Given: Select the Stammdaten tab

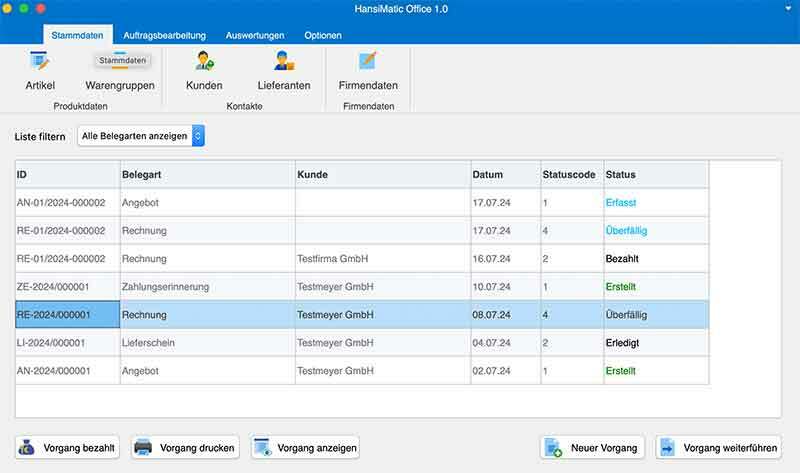Looking at the screenshot, I should pos(78,35).
